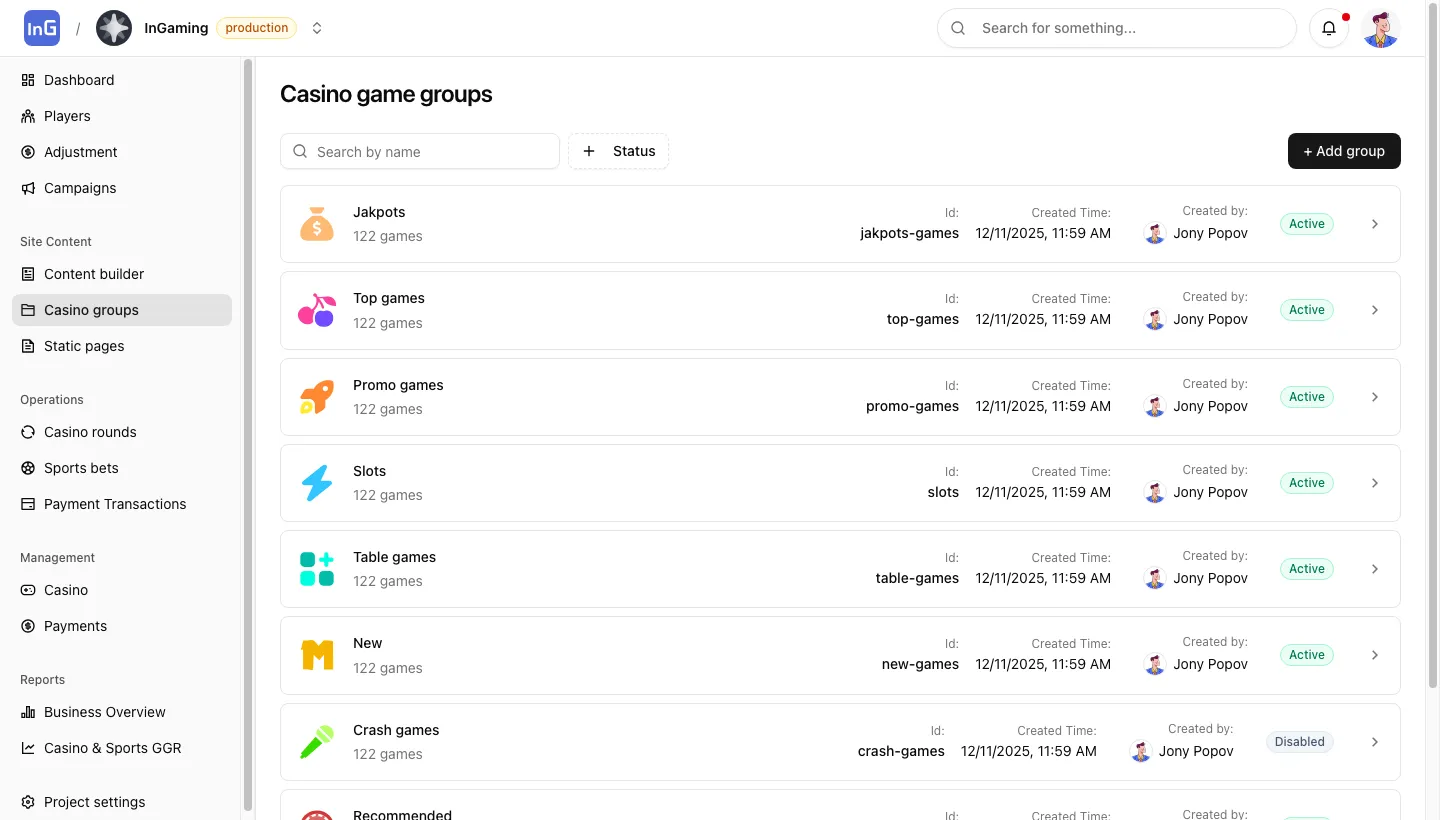Open the Casino rounds icon
The image size is (1440, 820).
click(27, 432)
